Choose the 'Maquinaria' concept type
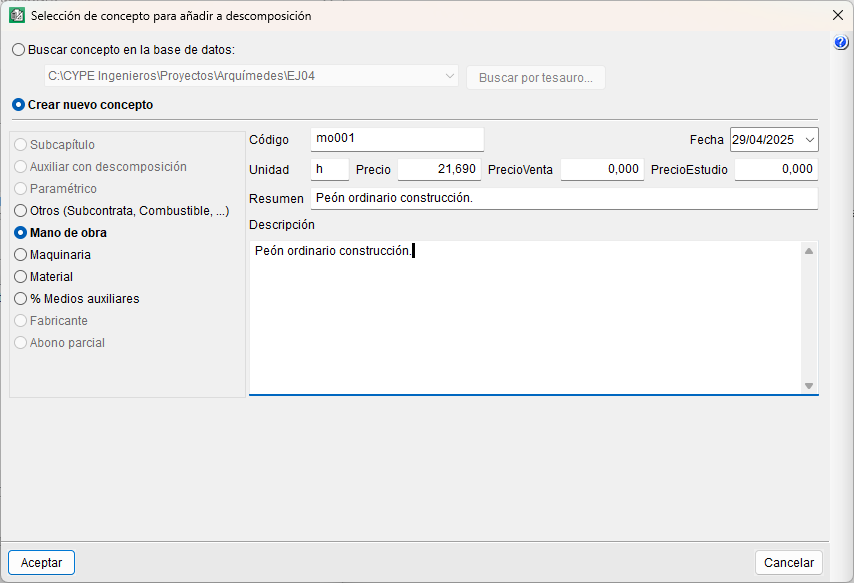Screen dimensions: 854x583 coord(21,255)
